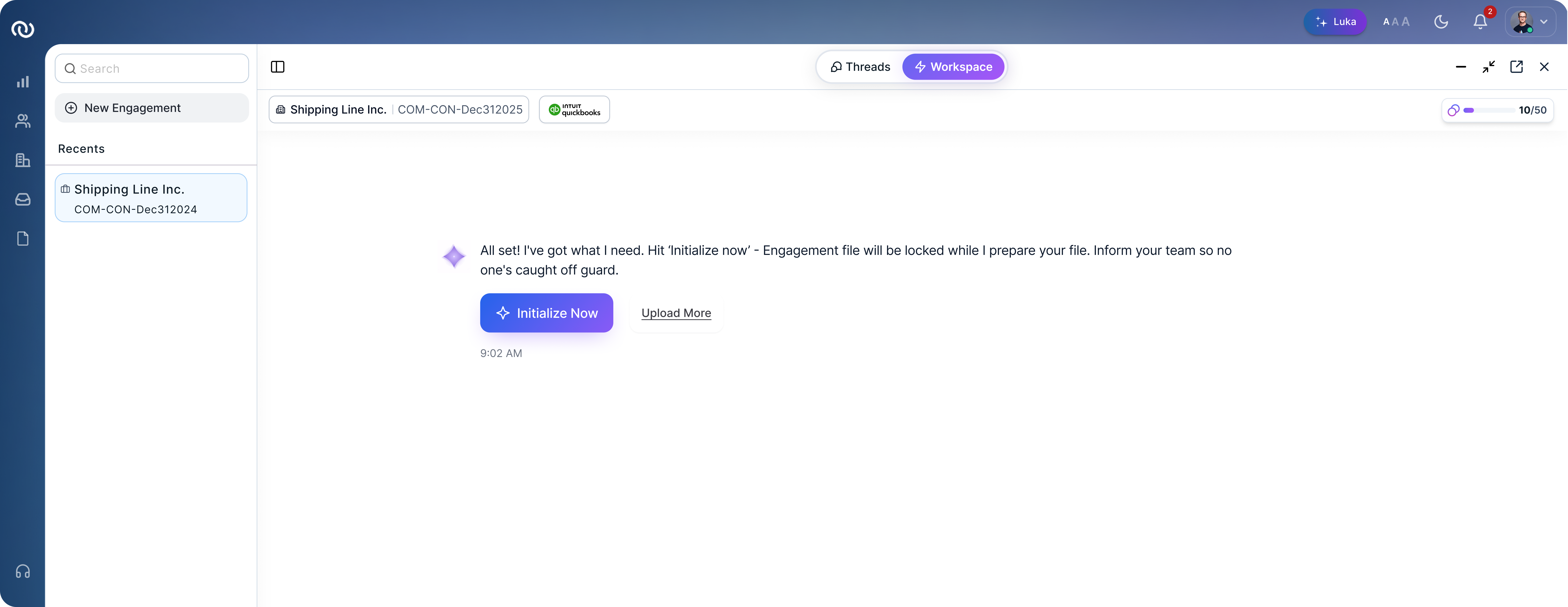Viewport: 1568px width, 607px height.
Task: Open the user avatar profile menu
Action: click(x=1530, y=22)
